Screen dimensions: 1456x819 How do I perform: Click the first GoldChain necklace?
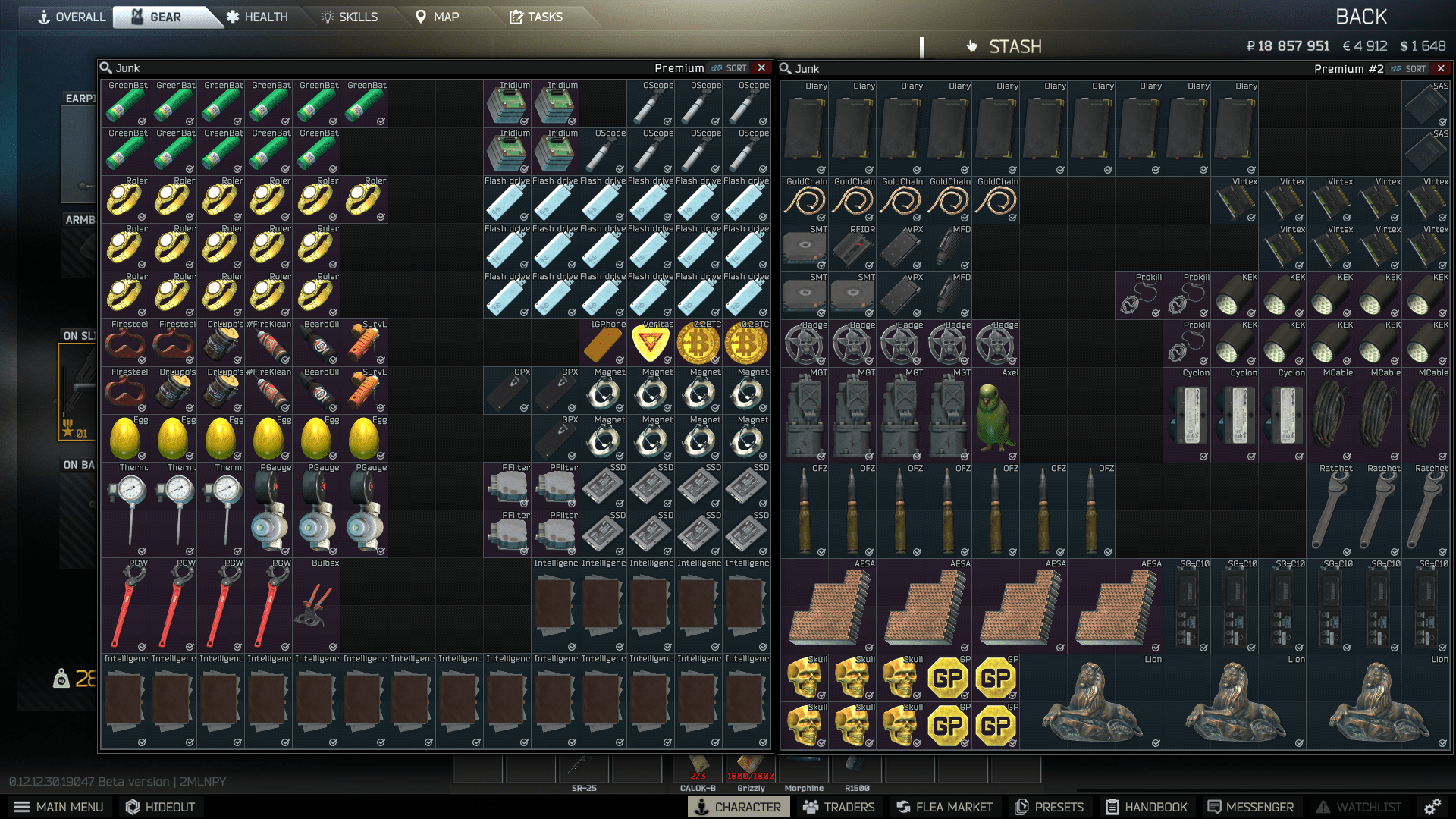[805, 200]
